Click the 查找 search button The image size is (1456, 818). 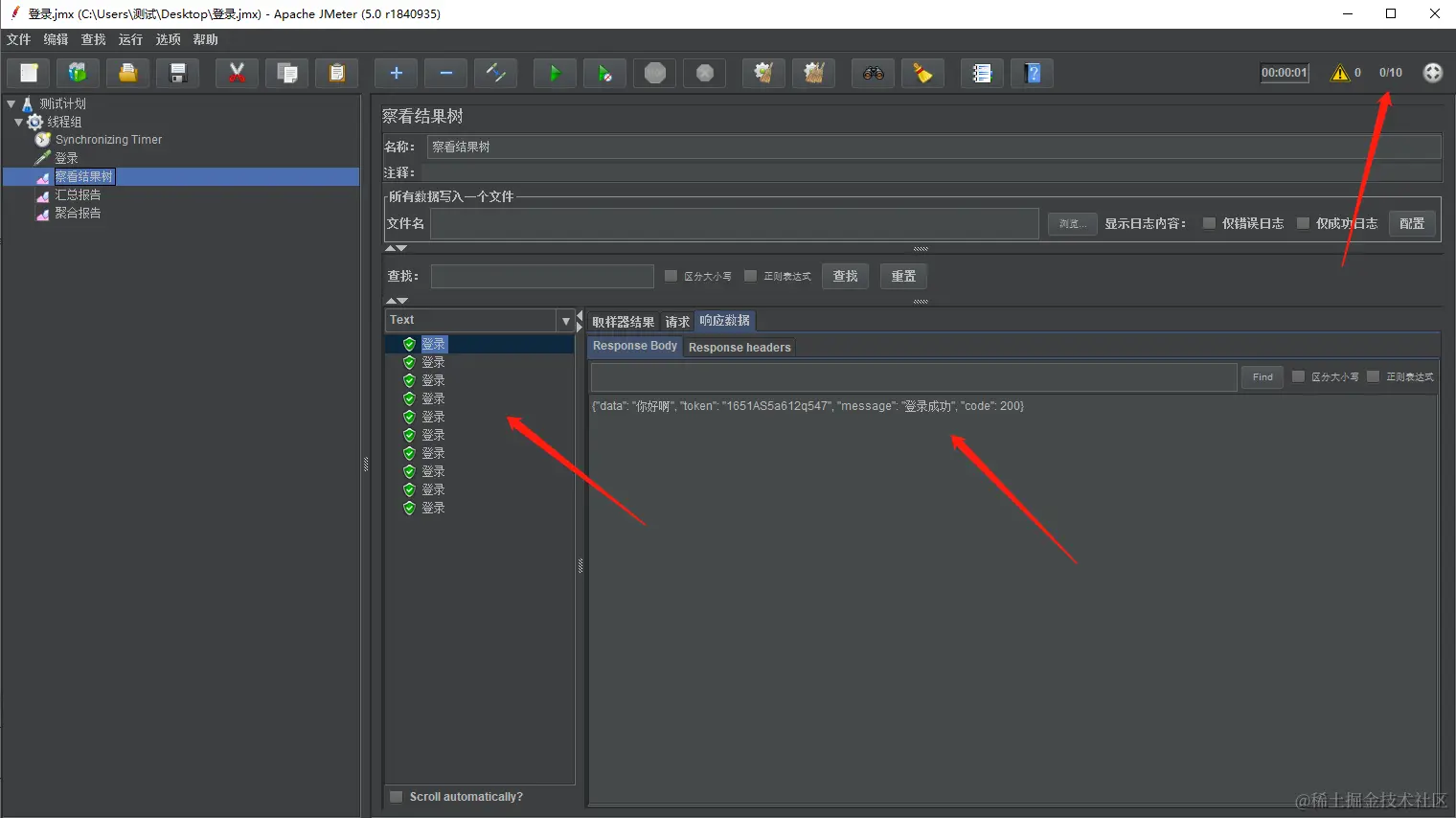click(x=846, y=276)
